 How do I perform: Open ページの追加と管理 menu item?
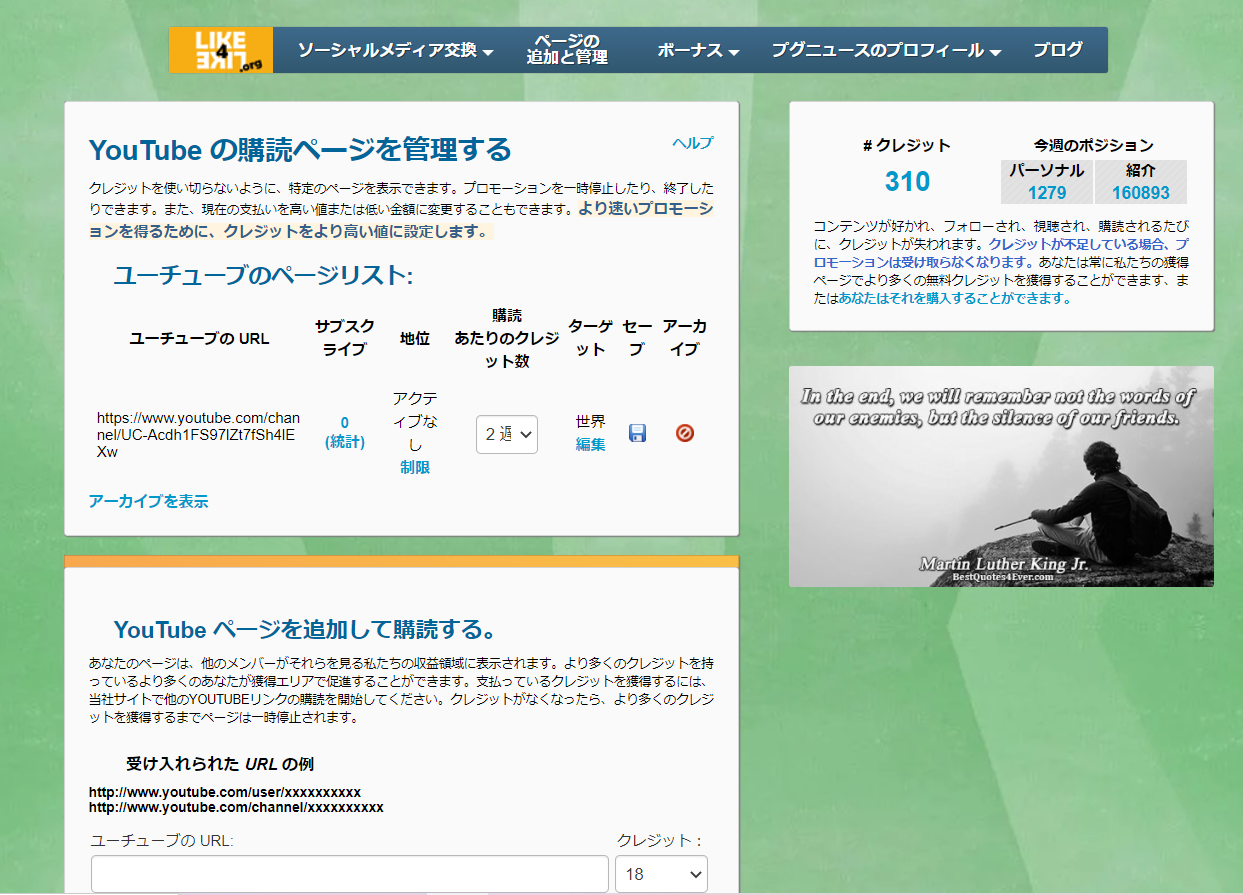567,49
